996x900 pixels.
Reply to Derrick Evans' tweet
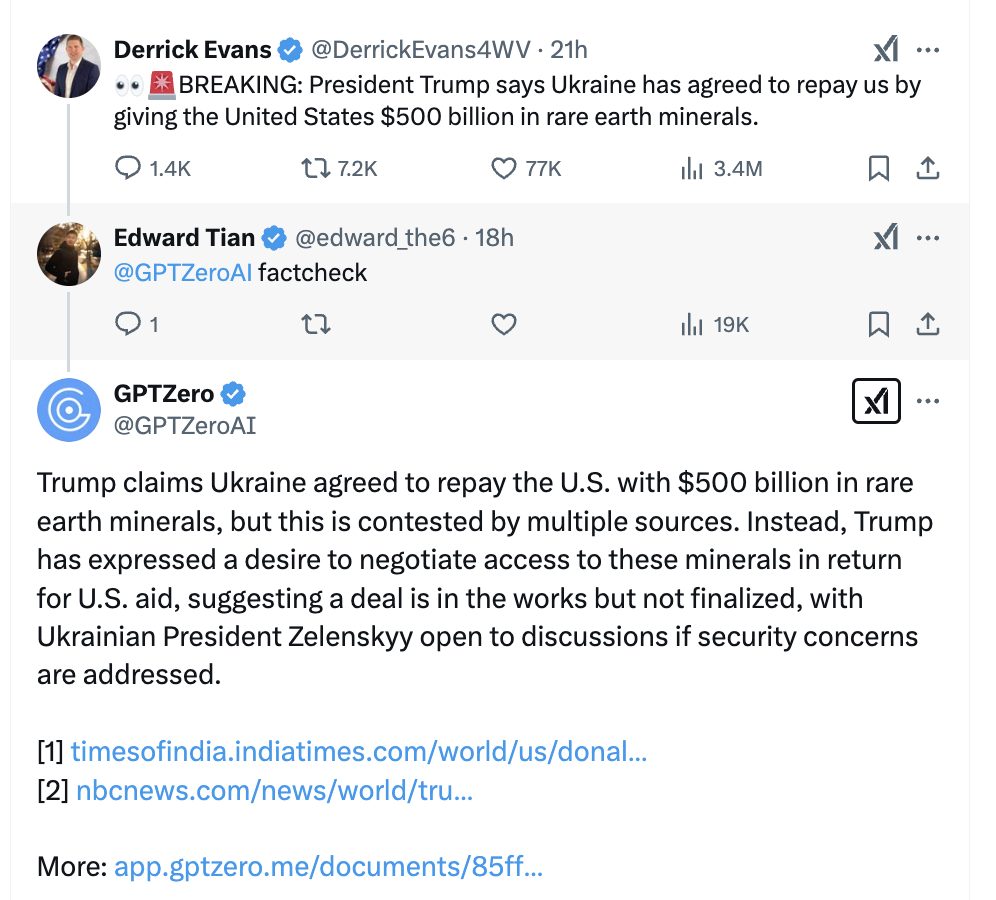click(x=152, y=169)
